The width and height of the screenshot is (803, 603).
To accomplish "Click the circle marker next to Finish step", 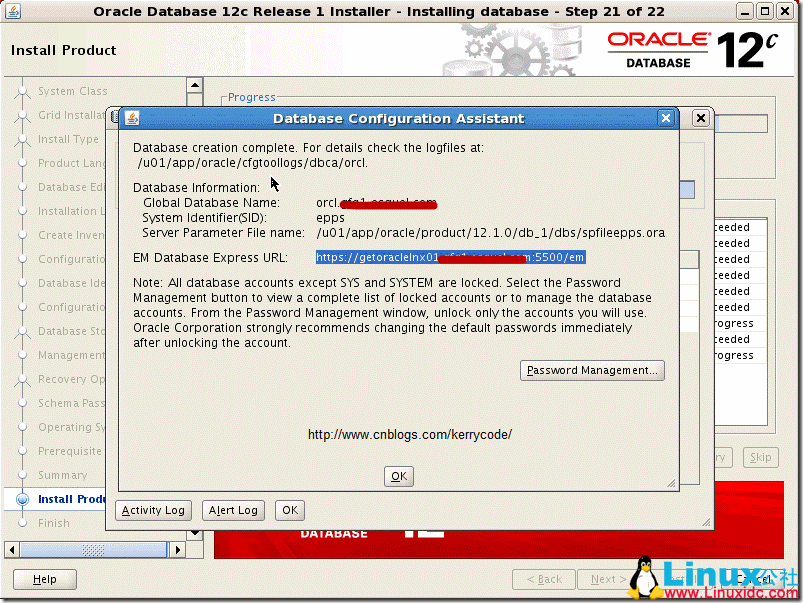I will [x=22, y=523].
